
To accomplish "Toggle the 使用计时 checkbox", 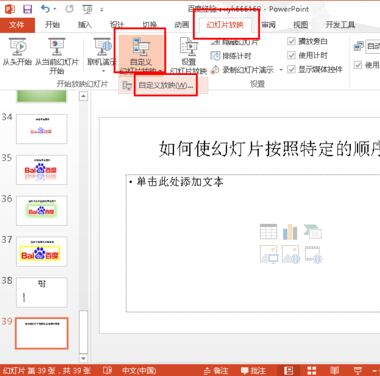I will [x=292, y=55].
